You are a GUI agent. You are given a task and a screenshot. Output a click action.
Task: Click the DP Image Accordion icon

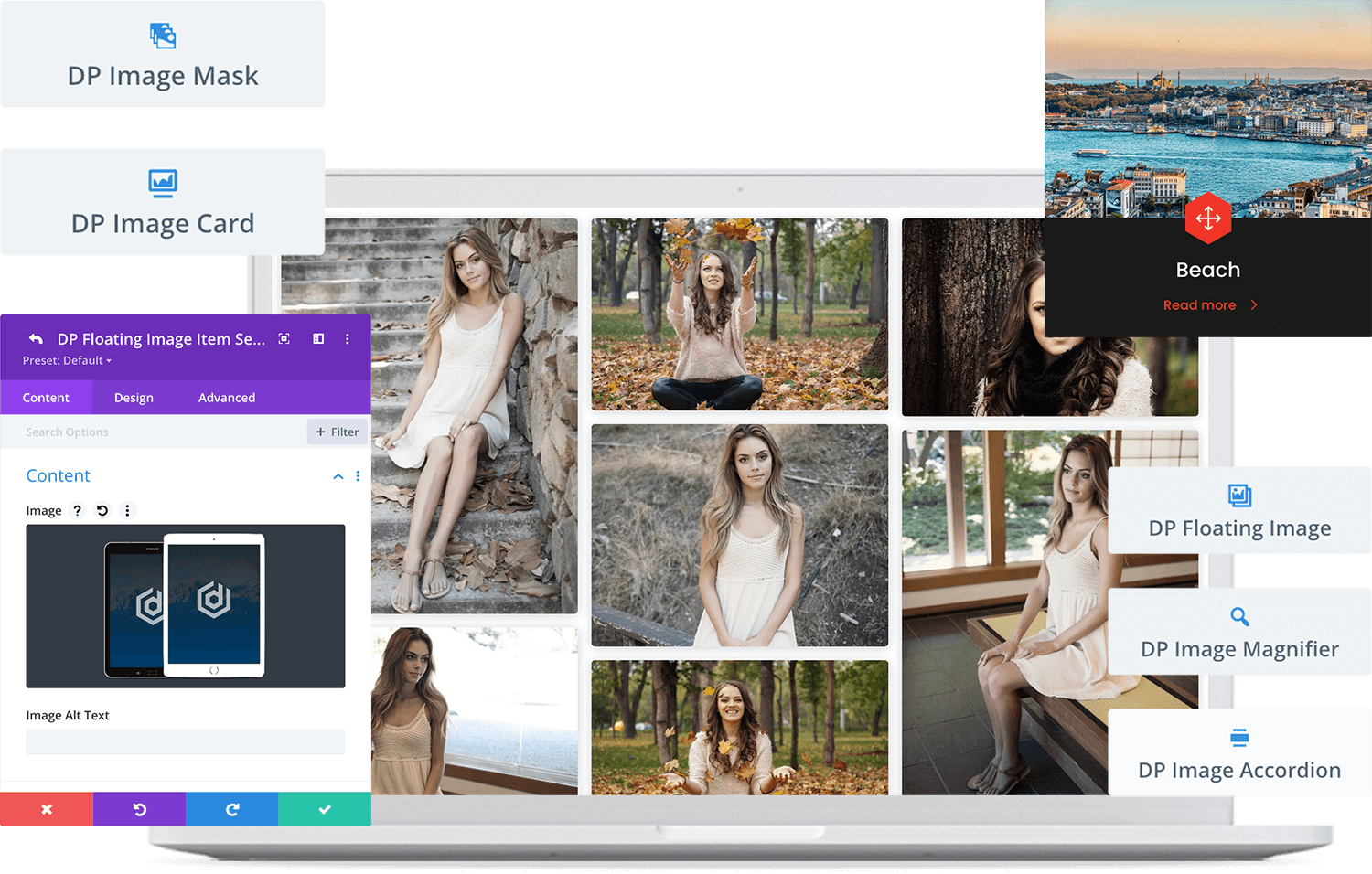1239,737
